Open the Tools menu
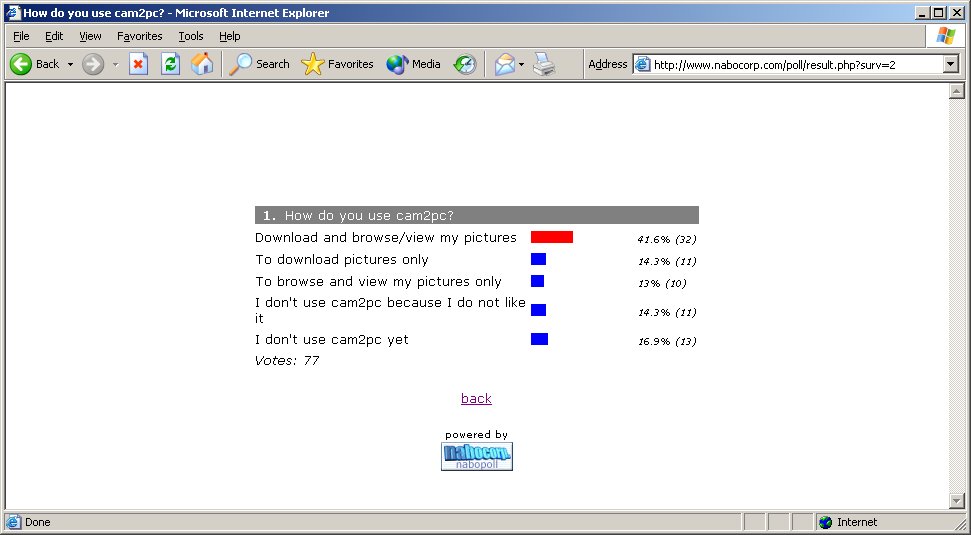 191,36
